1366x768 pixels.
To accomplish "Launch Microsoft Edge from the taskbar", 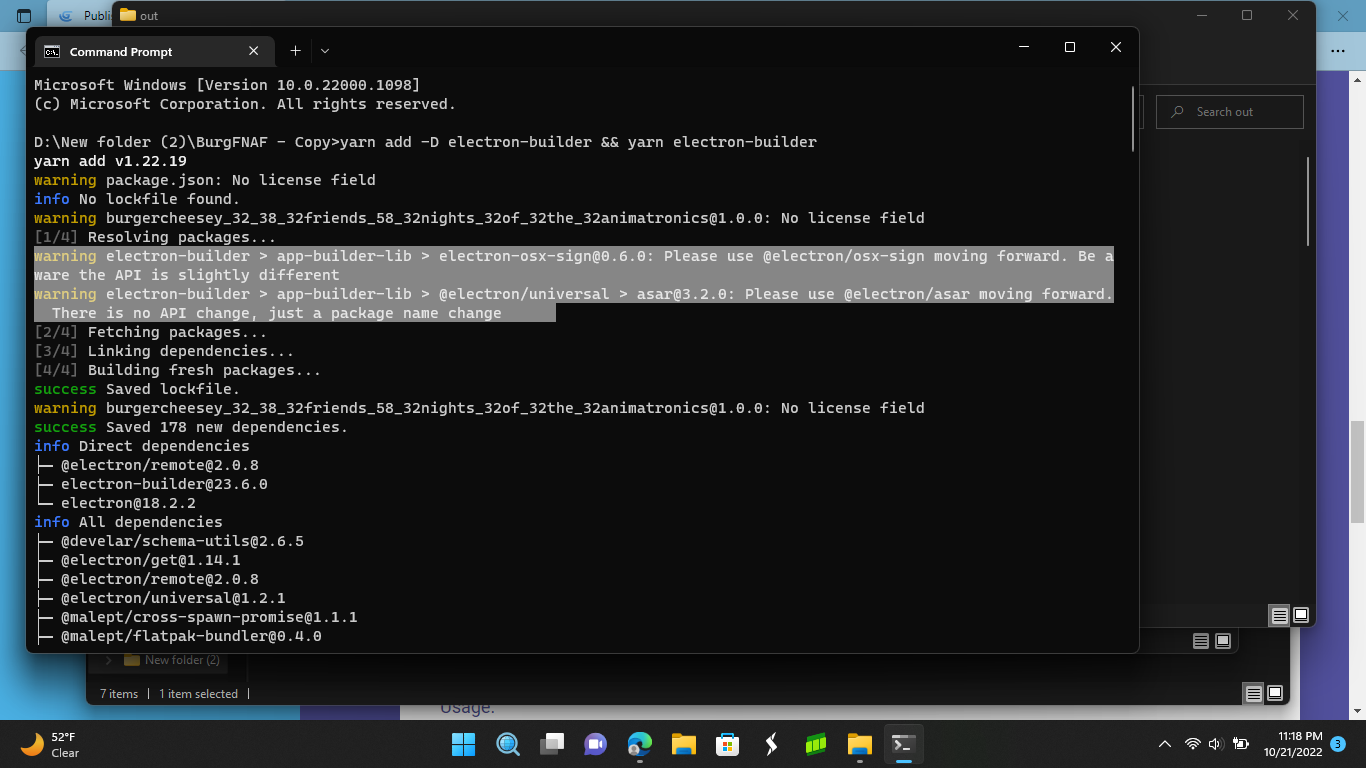I will [639, 744].
